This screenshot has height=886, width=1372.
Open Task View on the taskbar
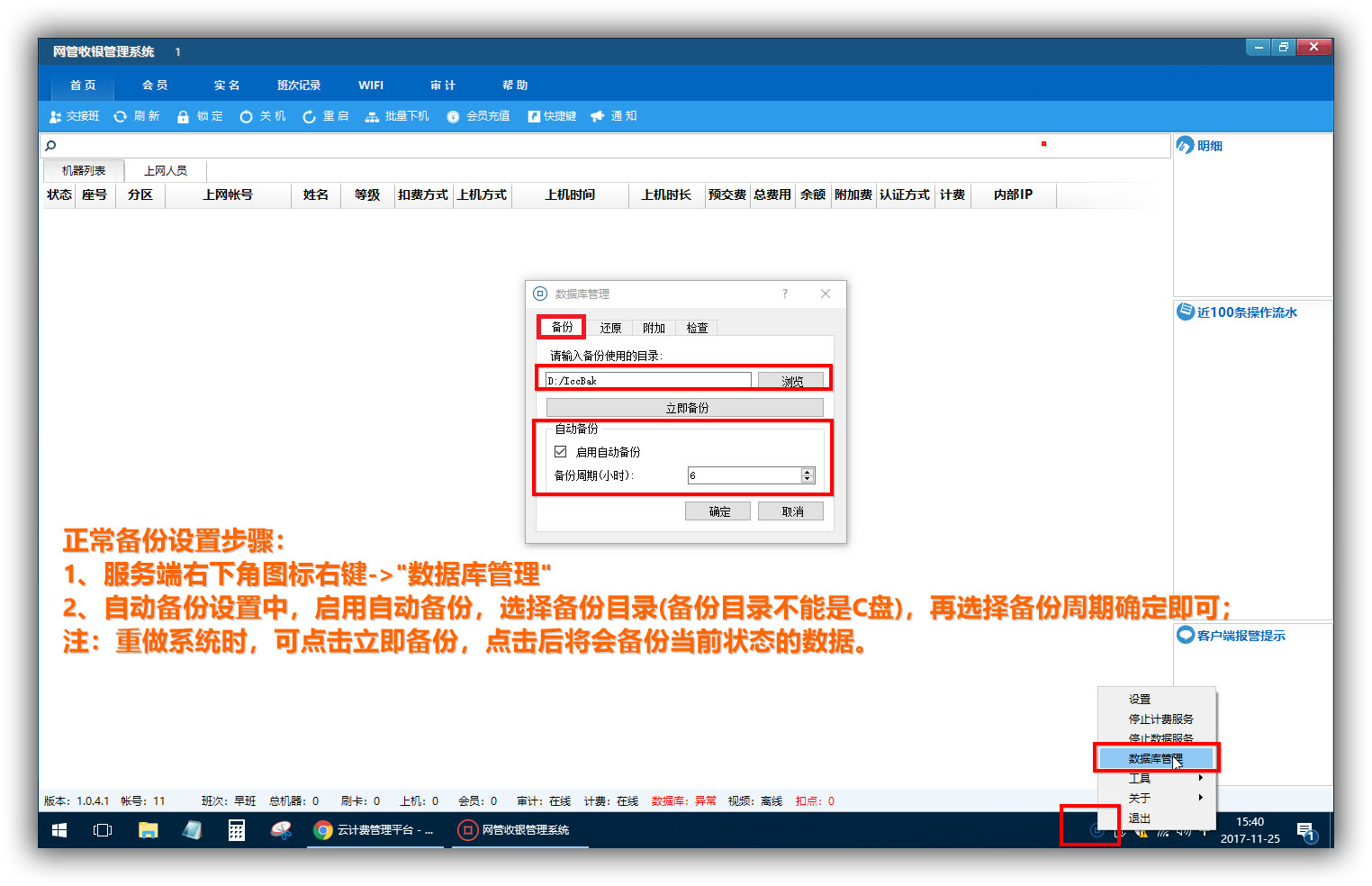pyautogui.click(x=103, y=830)
